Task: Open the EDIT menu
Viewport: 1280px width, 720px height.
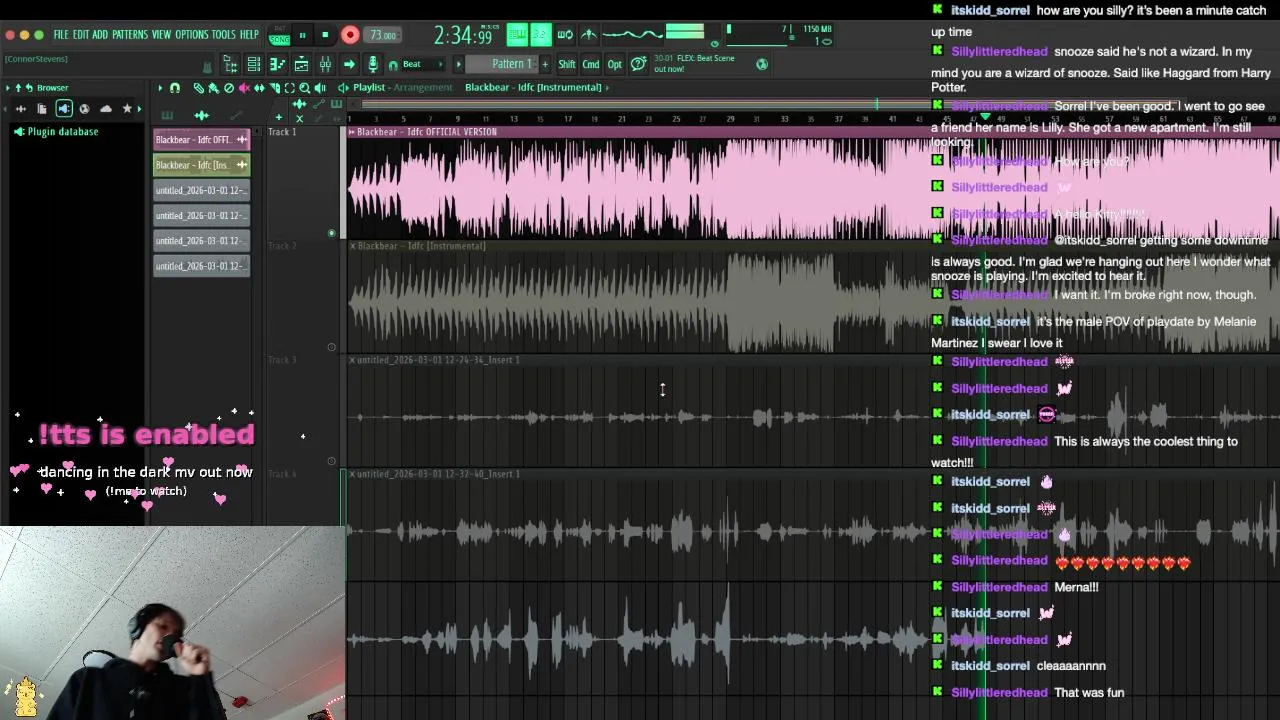Action: point(81,35)
